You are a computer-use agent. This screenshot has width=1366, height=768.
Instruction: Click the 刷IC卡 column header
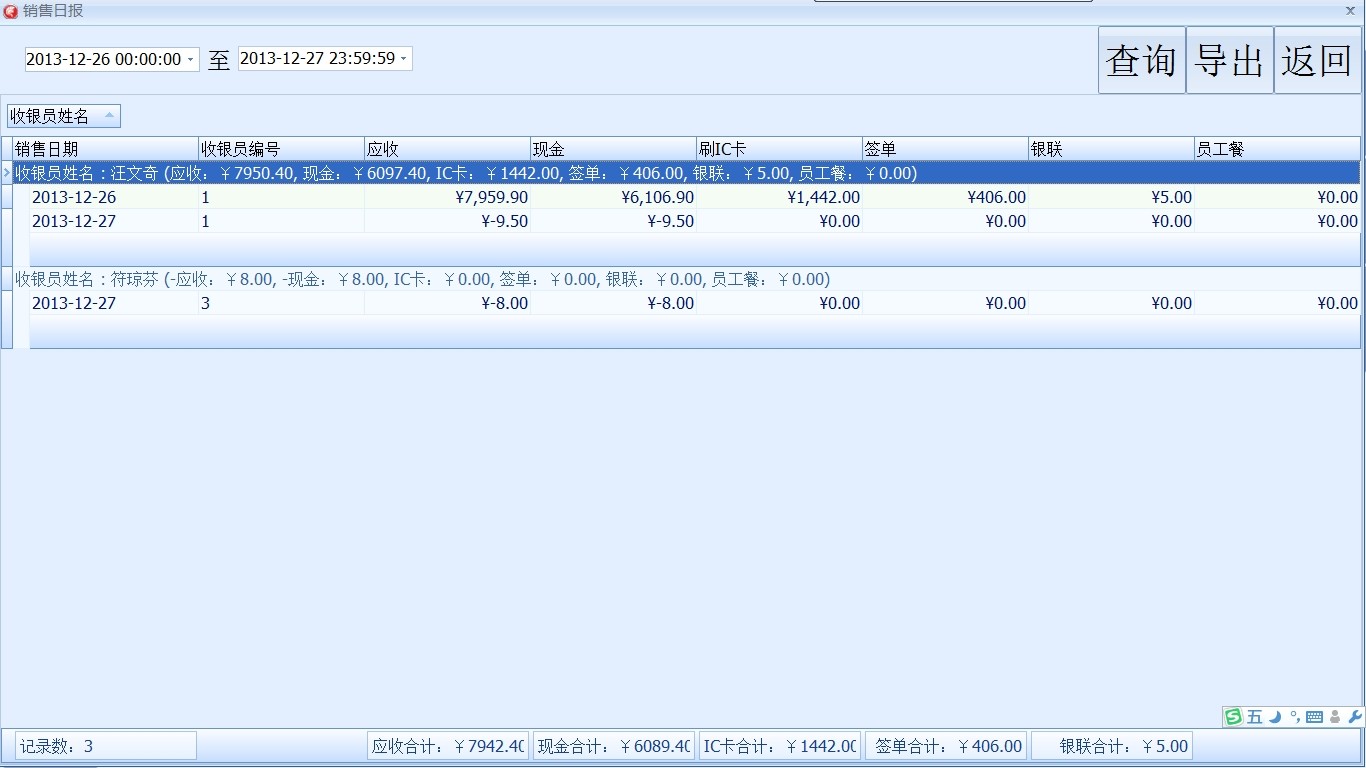pos(779,149)
